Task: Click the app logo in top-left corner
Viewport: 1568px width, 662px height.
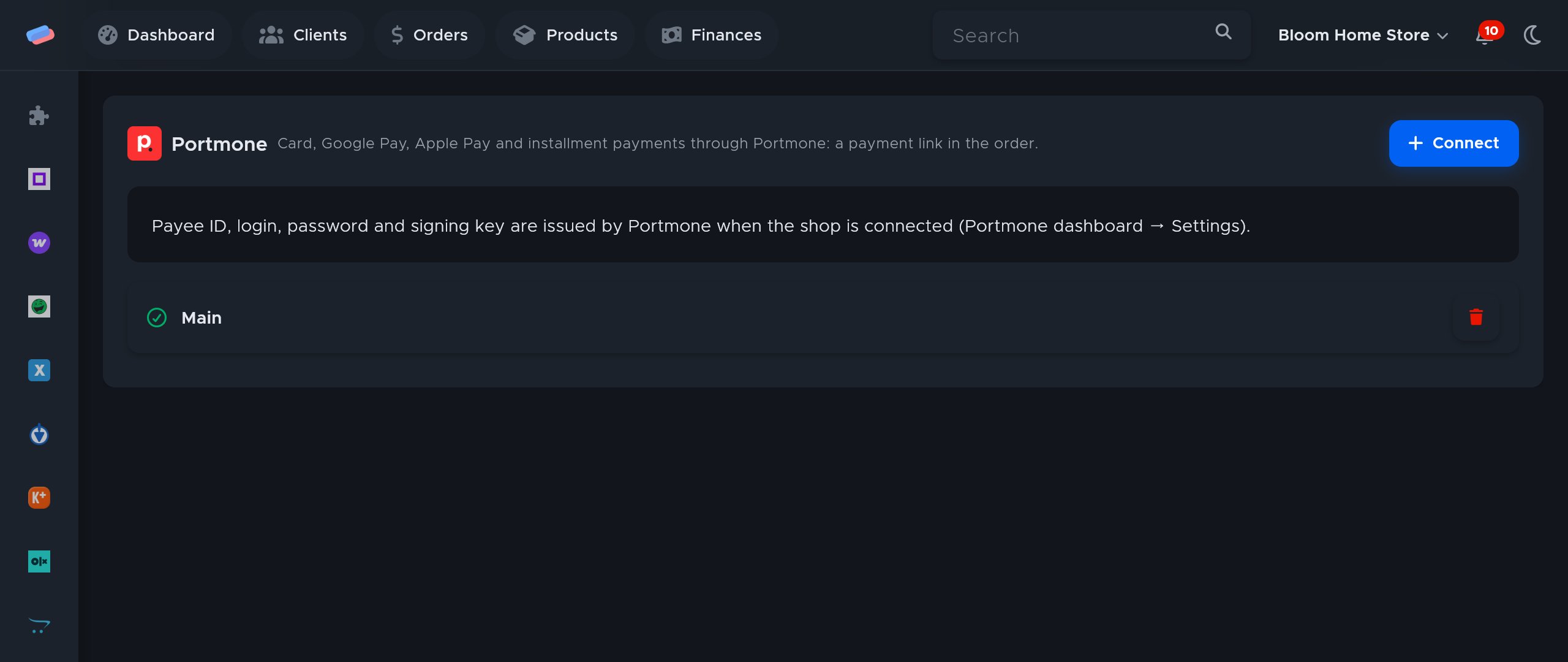Action: click(40, 35)
